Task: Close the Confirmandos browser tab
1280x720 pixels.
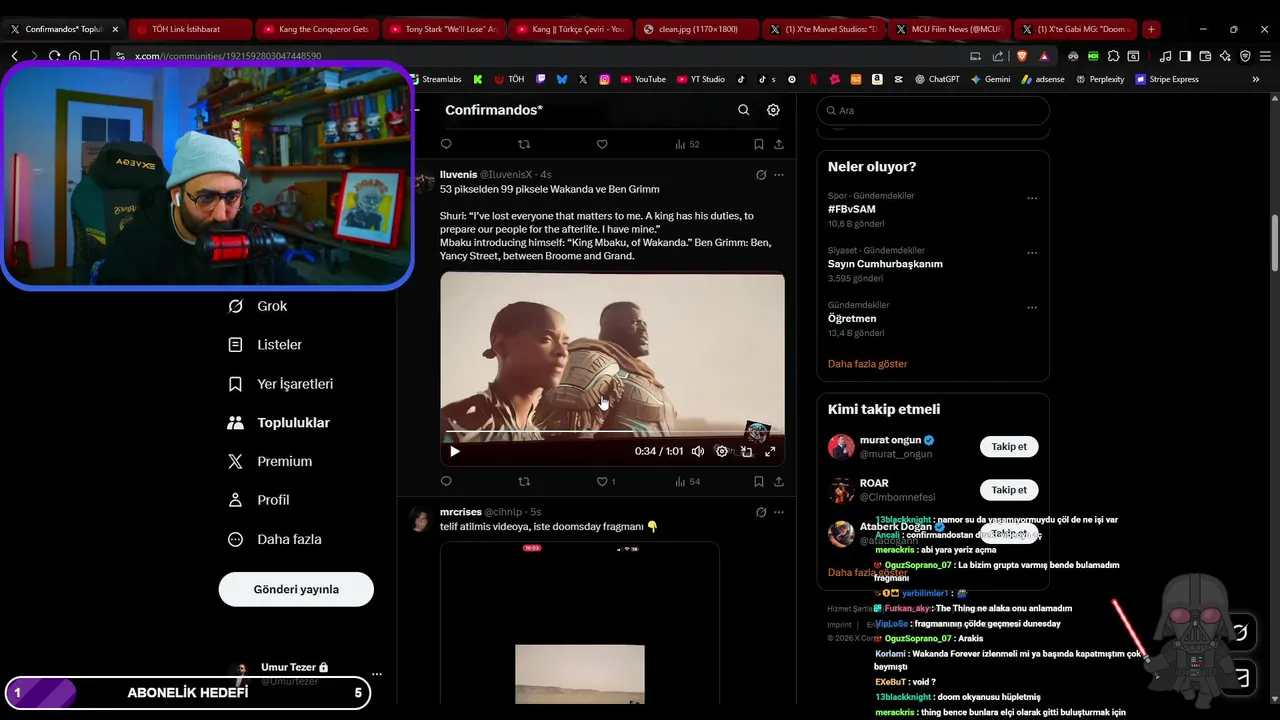Action: (115, 29)
